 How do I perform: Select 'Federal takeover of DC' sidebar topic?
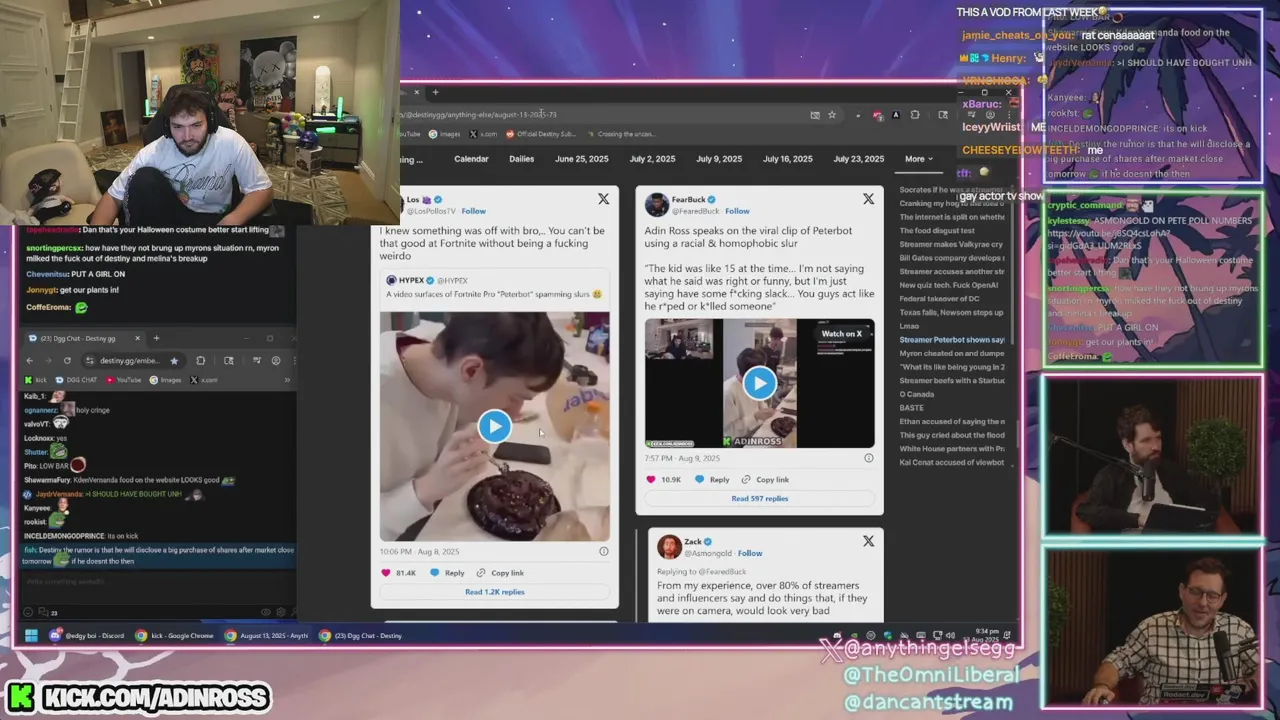tap(940, 299)
